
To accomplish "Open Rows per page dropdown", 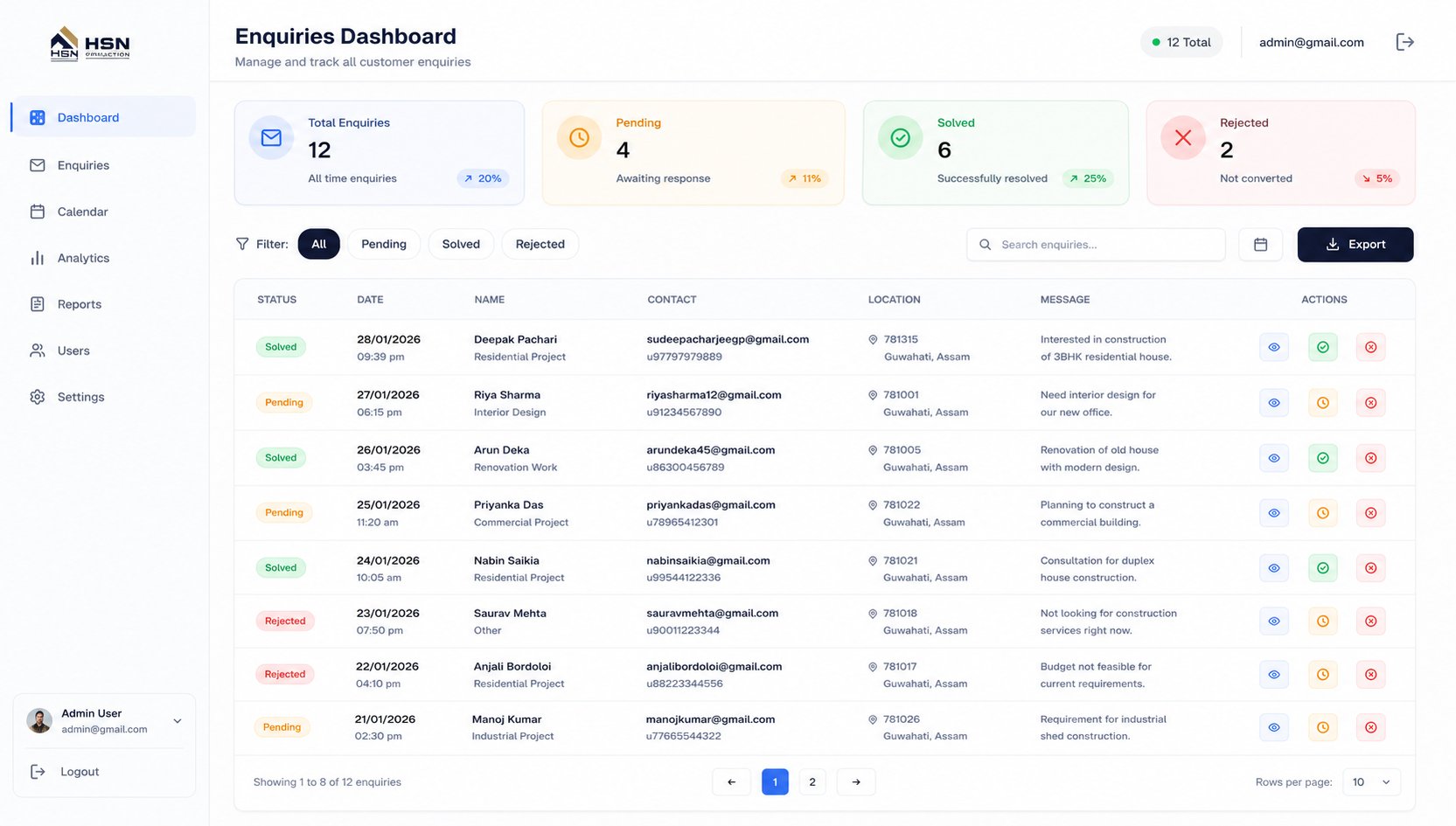I will (1371, 782).
